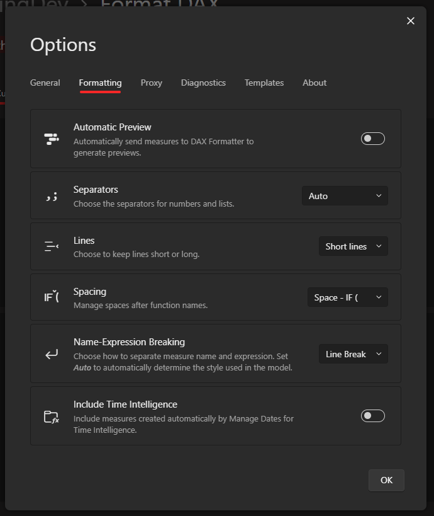Select the Templates tab

pyautogui.click(x=264, y=83)
